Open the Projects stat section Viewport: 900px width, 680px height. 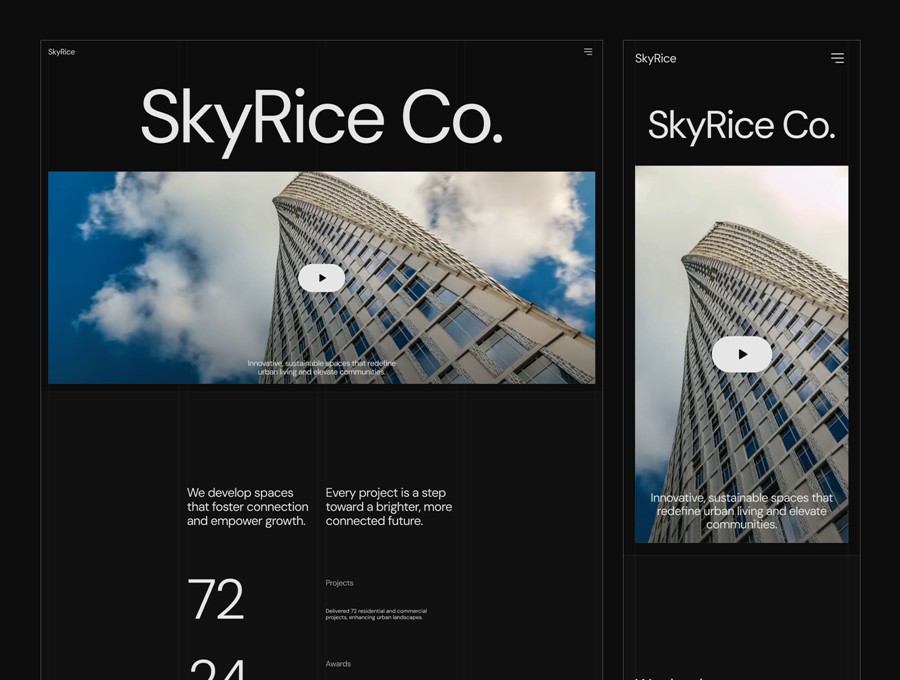pos(340,583)
